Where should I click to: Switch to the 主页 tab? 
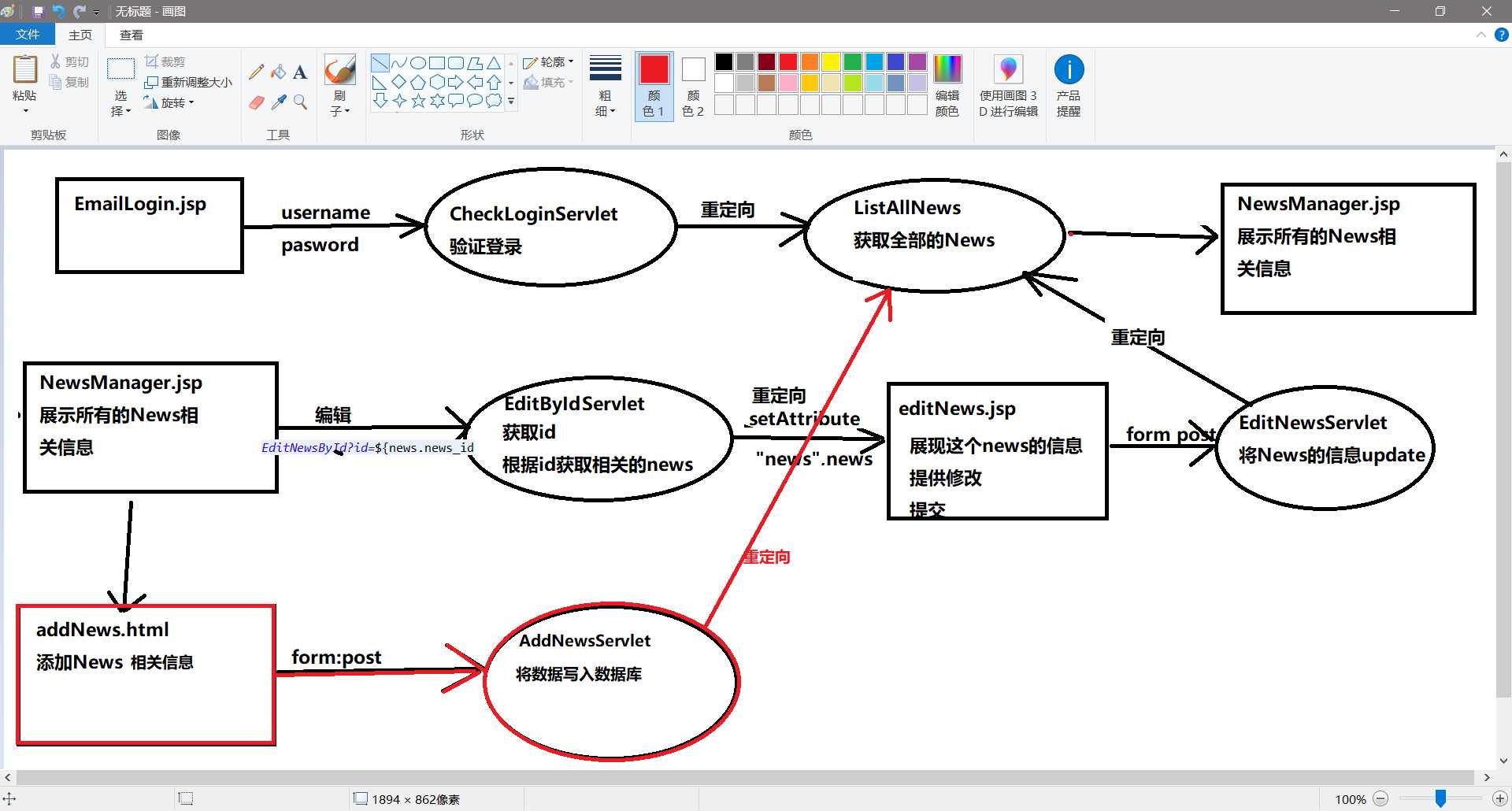(x=80, y=35)
